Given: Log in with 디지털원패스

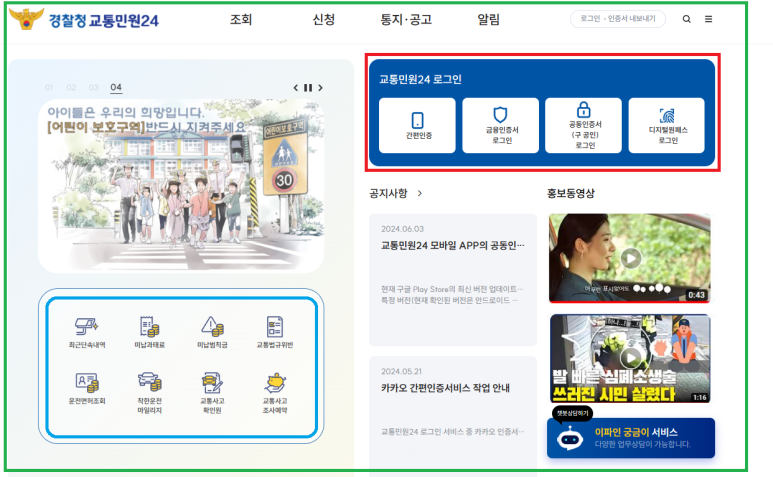Looking at the screenshot, I should click(x=667, y=125).
